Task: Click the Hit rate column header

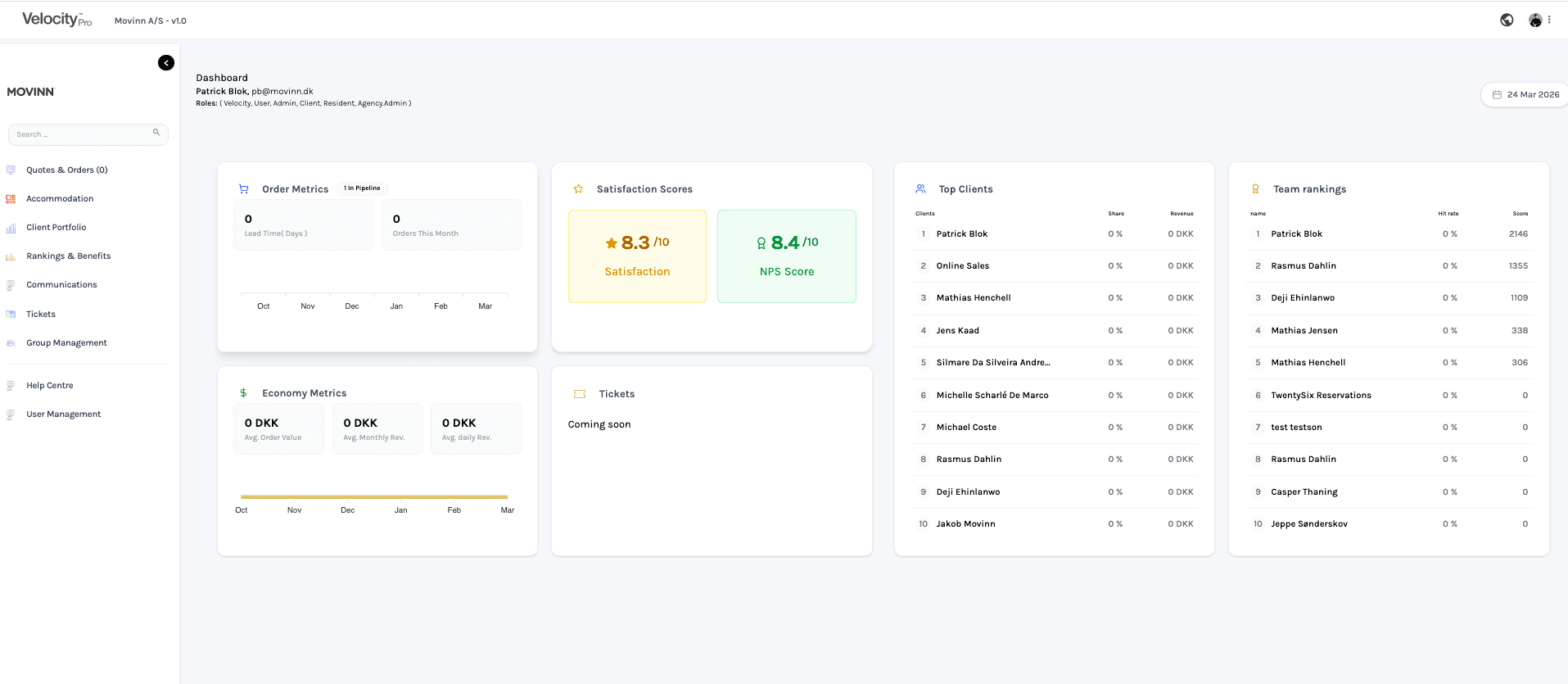Action: (x=1448, y=214)
